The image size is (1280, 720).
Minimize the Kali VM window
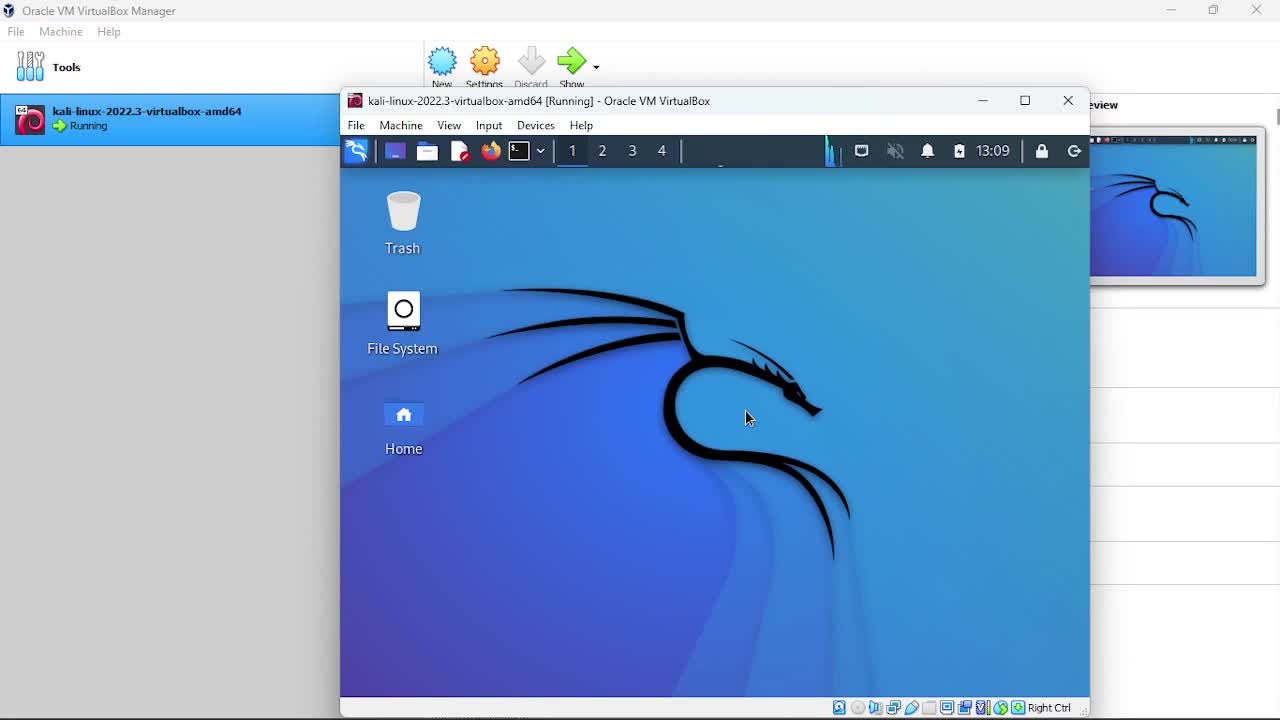coord(983,101)
